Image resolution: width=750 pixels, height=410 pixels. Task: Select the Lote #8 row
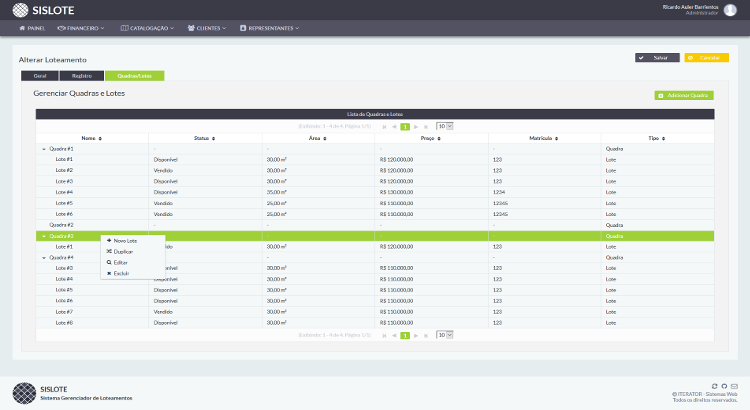click(375, 323)
